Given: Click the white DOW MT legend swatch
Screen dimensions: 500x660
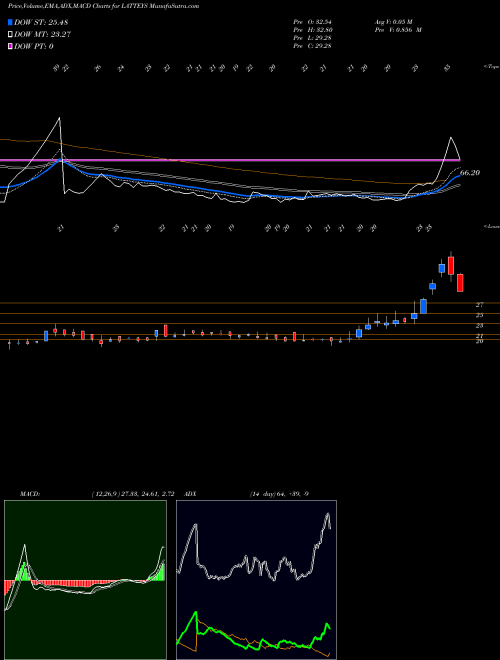Looking at the screenshot, I should coord(10,35).
